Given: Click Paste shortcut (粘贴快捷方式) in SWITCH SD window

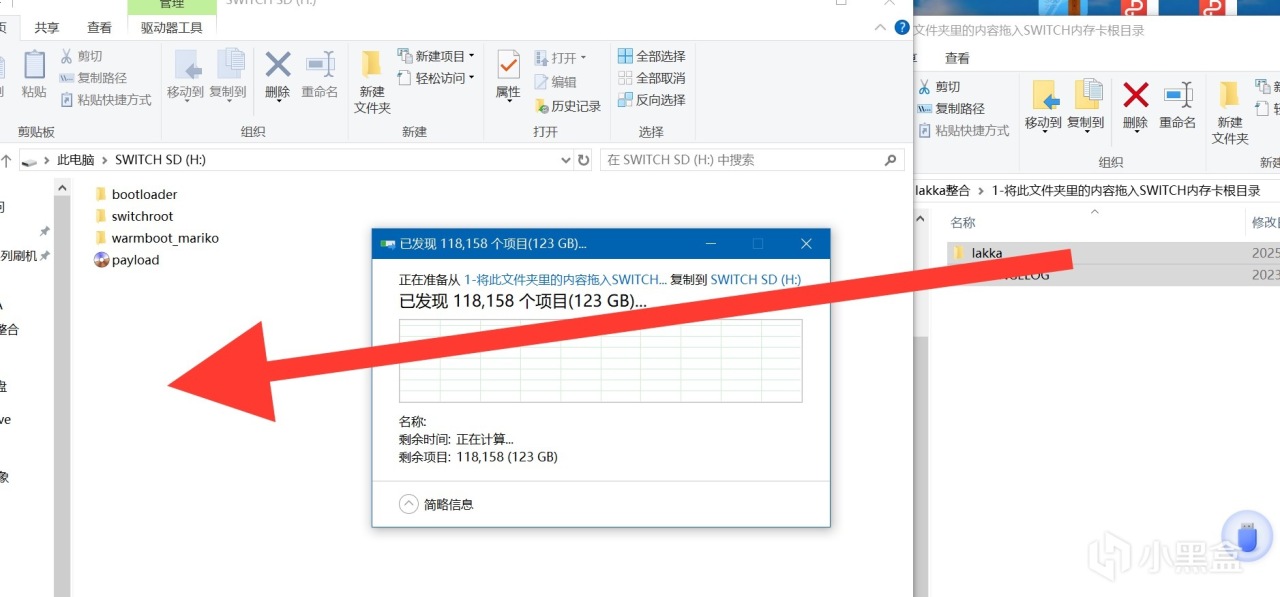Looking at the screenshot, I should [x=105, y=100].
